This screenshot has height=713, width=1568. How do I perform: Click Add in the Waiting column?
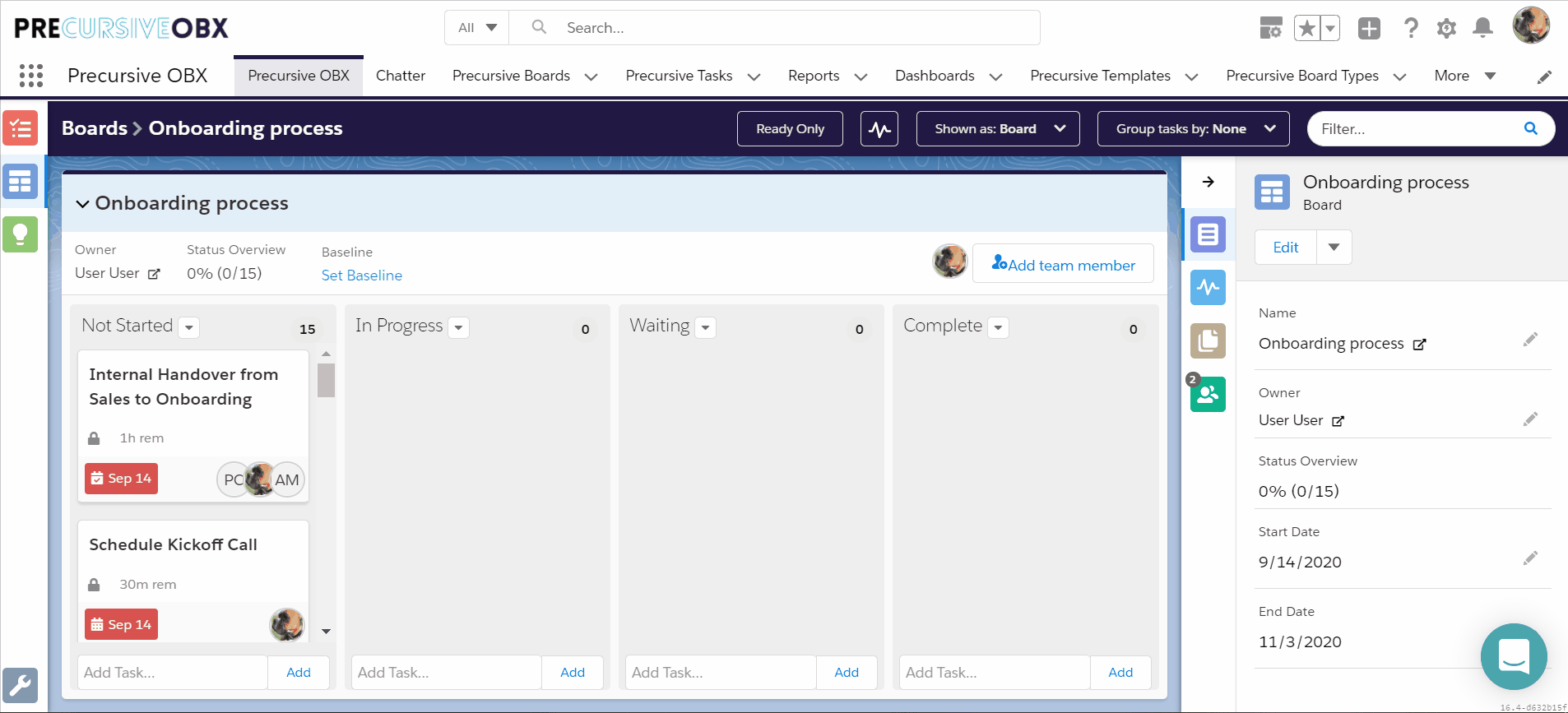pyautogui.click(x=847, y=673)
